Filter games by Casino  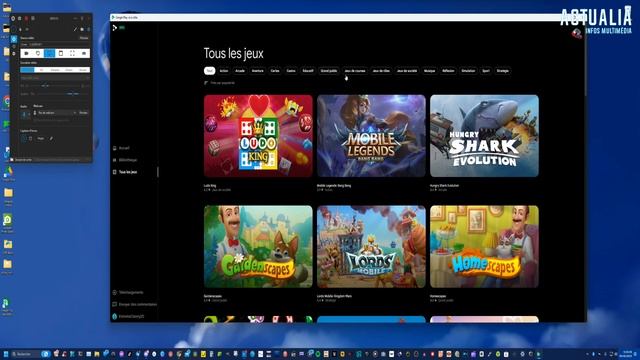tap(291, 71)
